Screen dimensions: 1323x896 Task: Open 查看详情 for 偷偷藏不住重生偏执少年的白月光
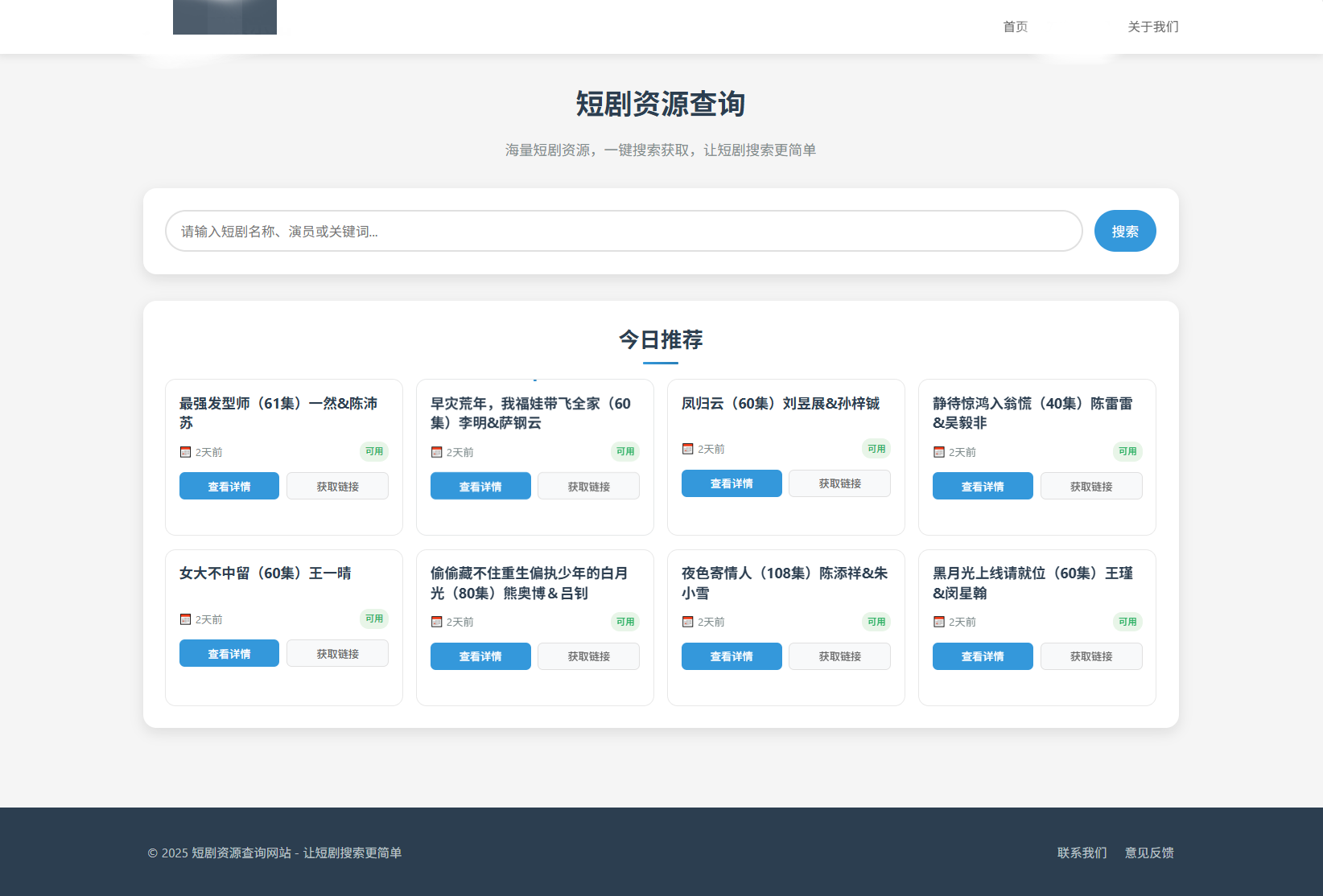(480, 656)
